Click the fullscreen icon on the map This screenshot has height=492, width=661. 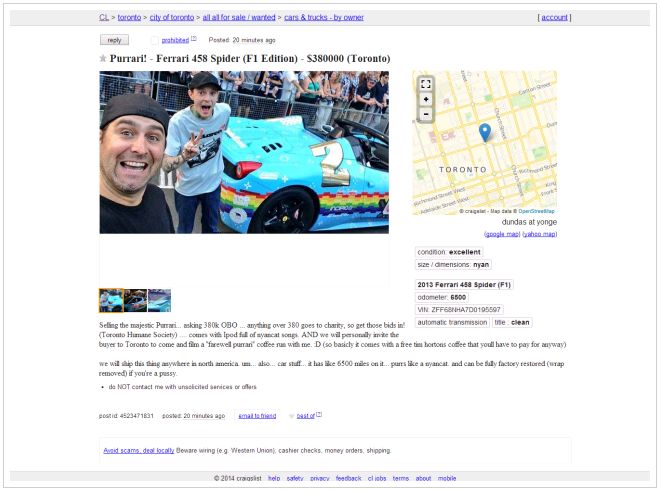[426, 84]
